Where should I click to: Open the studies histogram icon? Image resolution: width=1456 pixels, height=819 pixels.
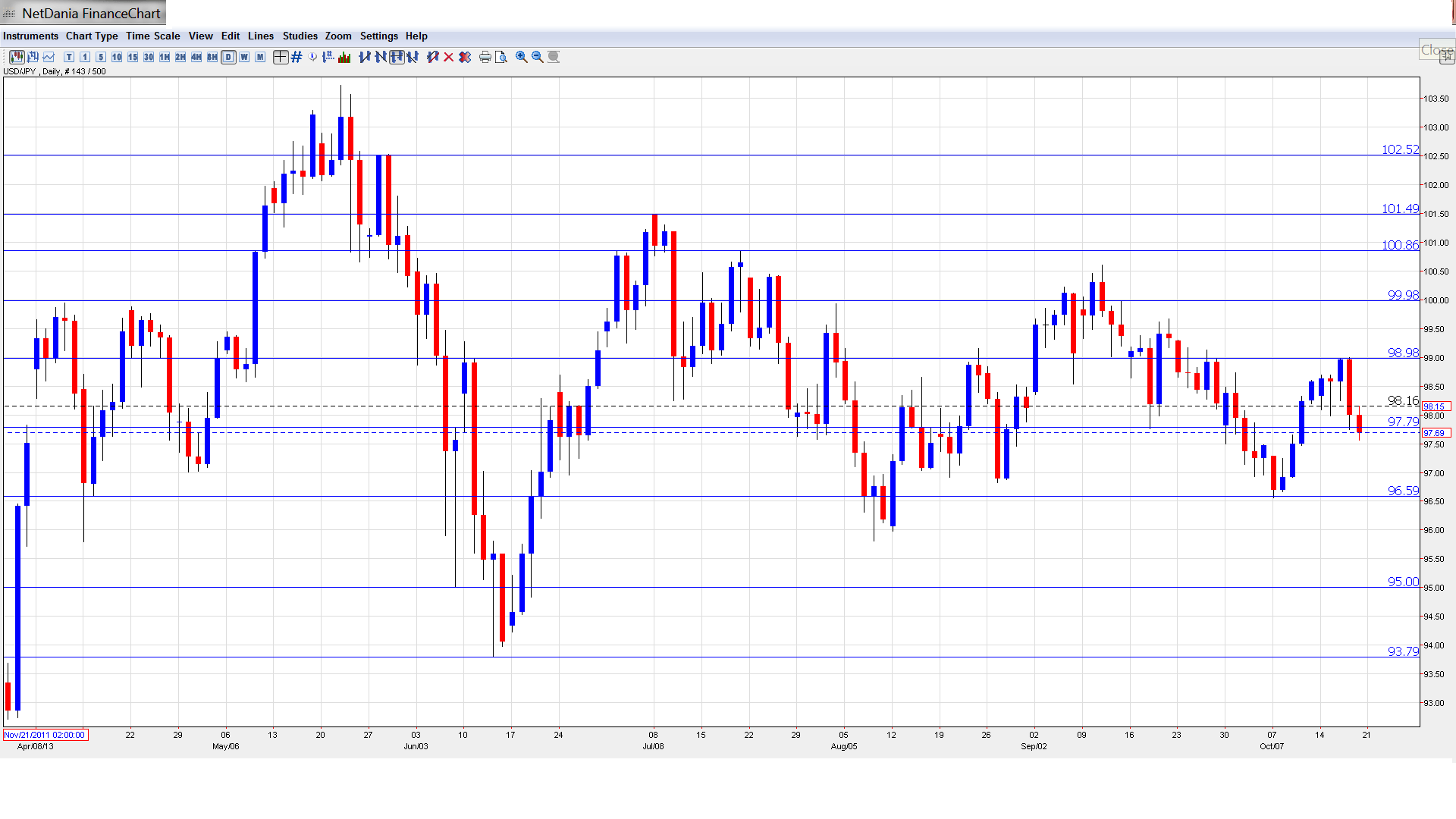[x=344, y=57]
